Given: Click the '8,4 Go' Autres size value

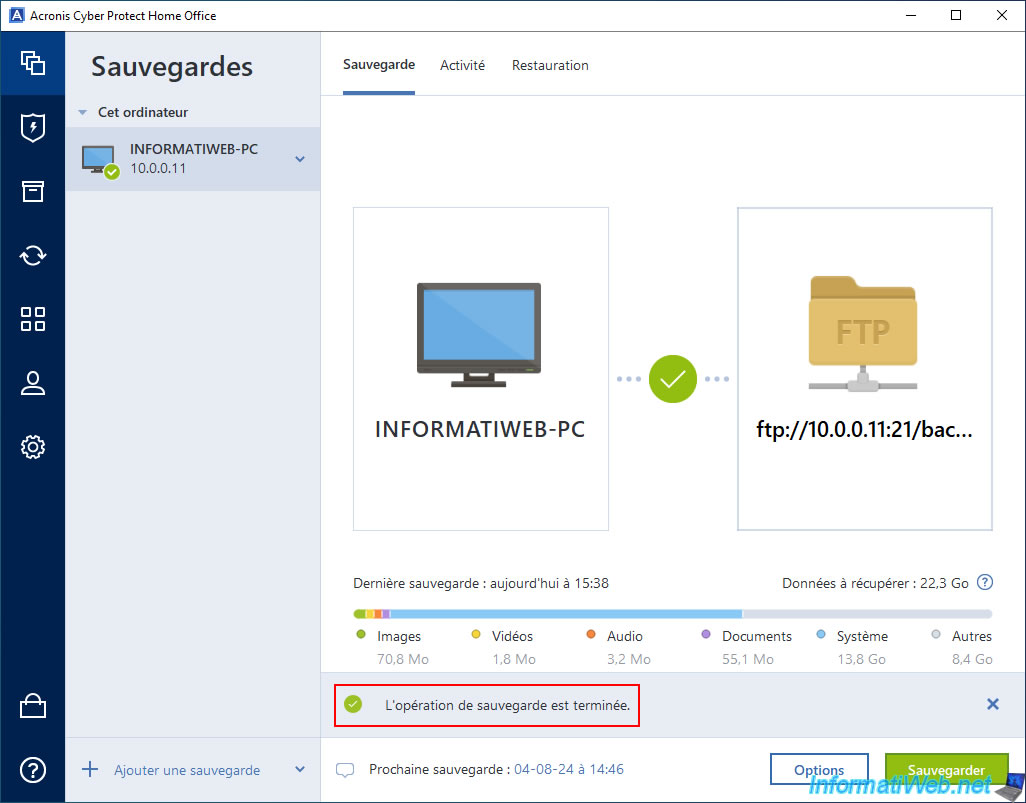Looking at the screenshot, I should (x=972, y=659).
